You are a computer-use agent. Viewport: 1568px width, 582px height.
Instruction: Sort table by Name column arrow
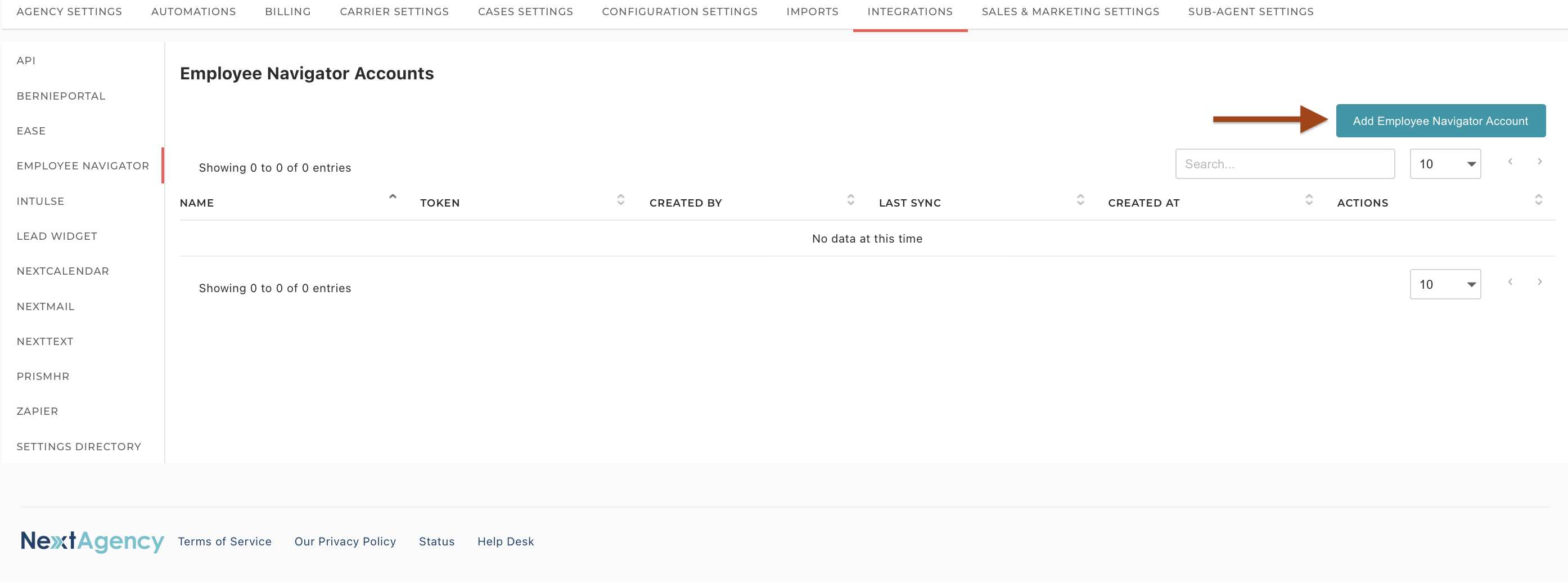393,197
